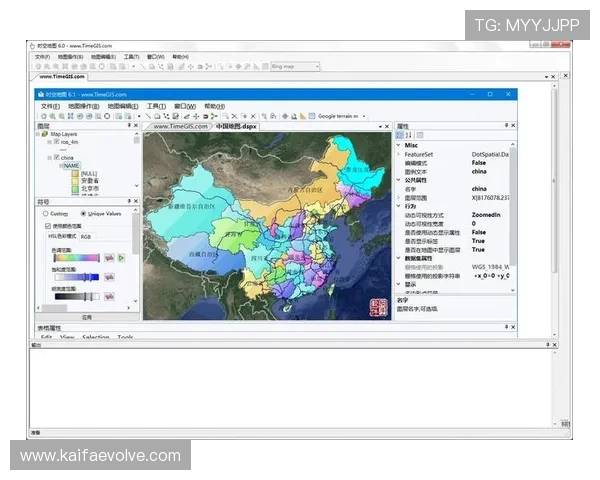
Task: Click the hue range gradient slider
Action: [77, 258]
